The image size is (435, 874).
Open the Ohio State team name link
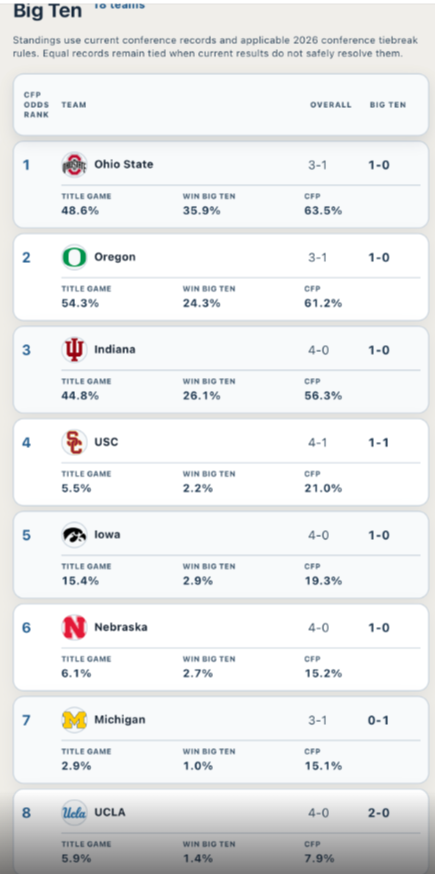click(124, 164)
